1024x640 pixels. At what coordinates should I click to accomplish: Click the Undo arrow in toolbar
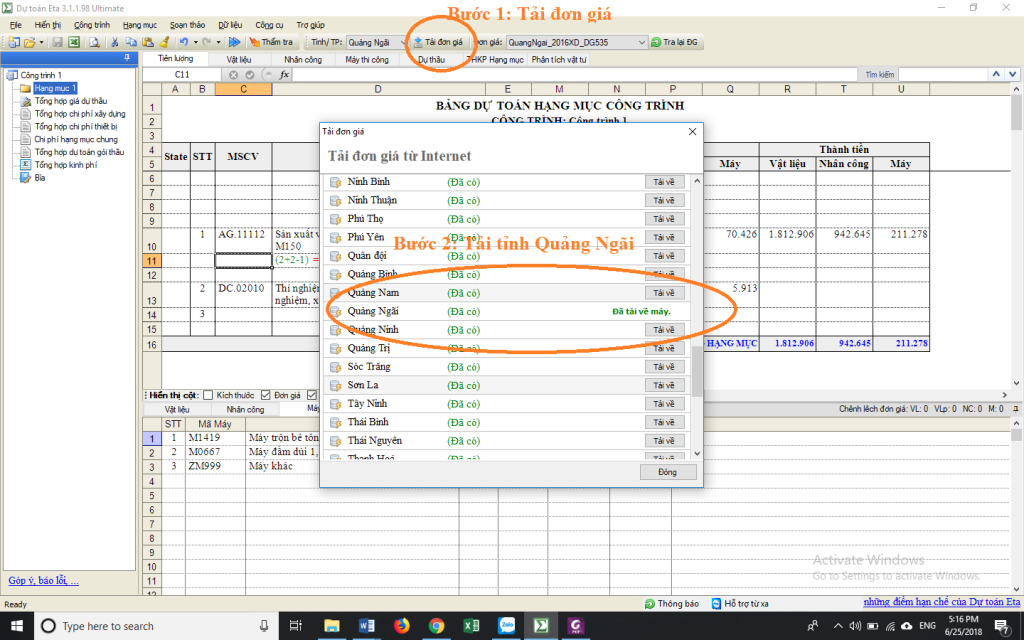click(183, 42)
